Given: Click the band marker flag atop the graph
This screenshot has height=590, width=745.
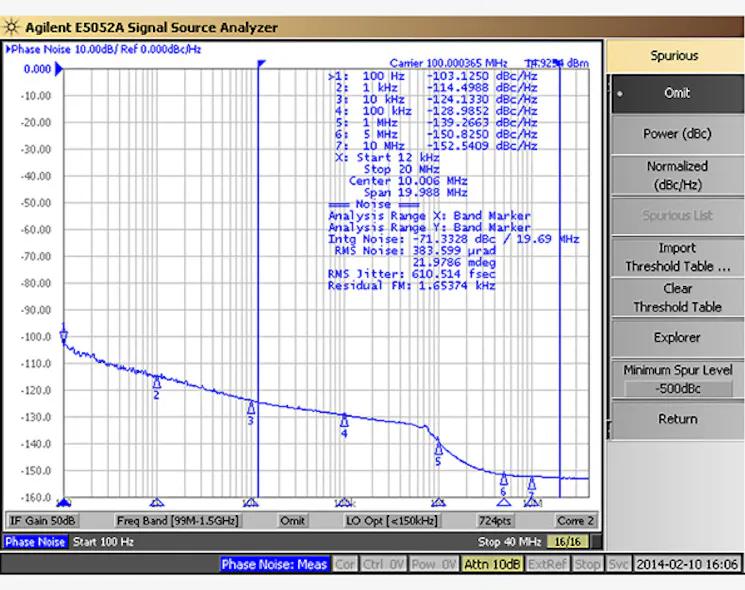Looking at the screenshot, I should (x=261, y=64).
